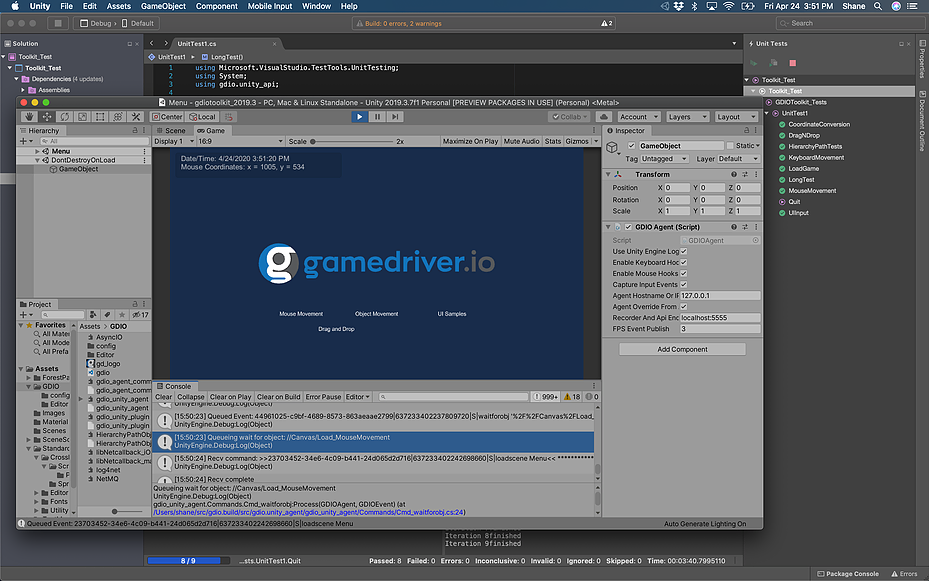Collapse the DontDestroyOnLoad hierarchy item
929x581 pixels.
tap(38, 160)
